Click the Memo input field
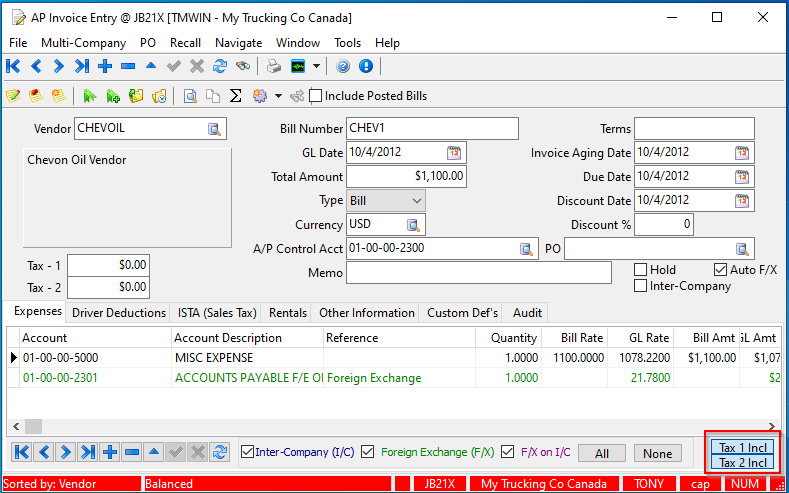 (x=478, y=273)
